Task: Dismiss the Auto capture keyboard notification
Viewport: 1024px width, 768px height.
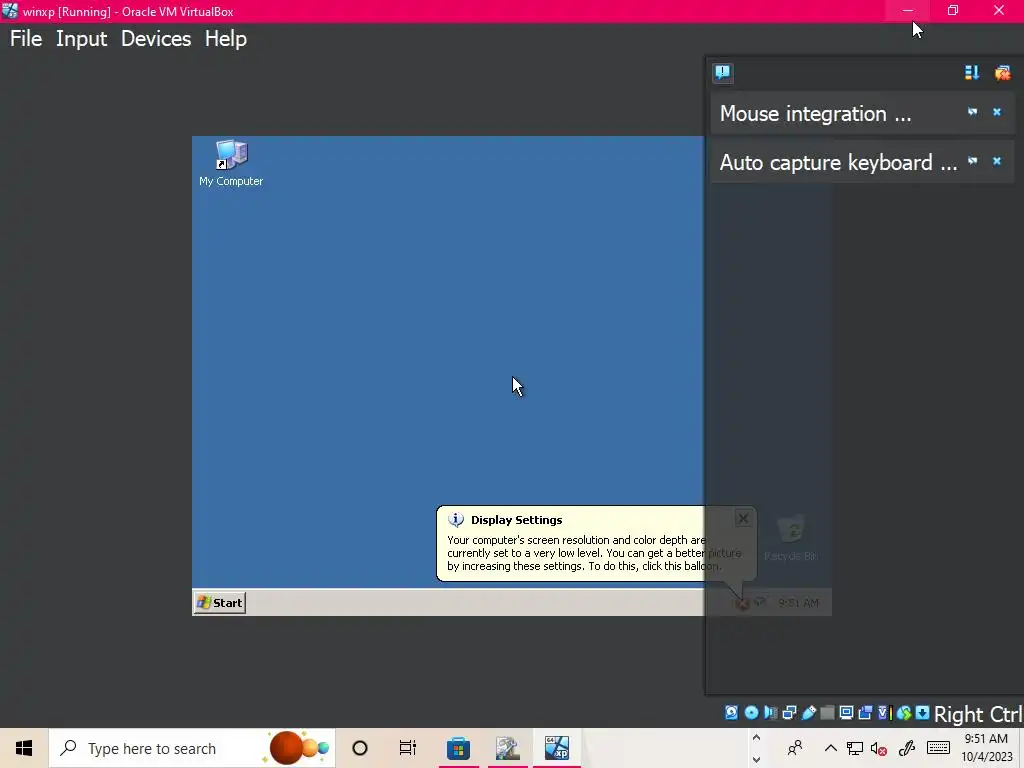Action: click(997, 161)
